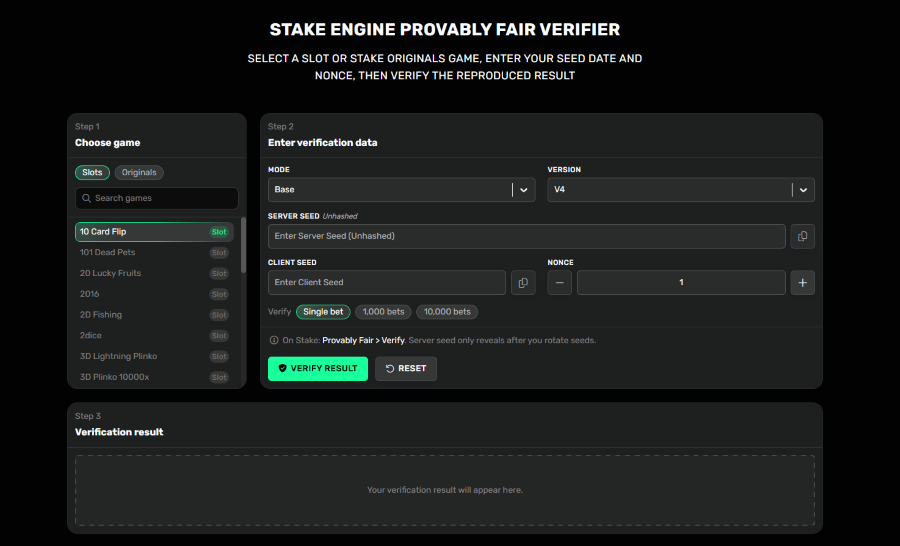900x546 pixels.
Task: Focus the Server Seed input field
Action: tap(526, 236)
